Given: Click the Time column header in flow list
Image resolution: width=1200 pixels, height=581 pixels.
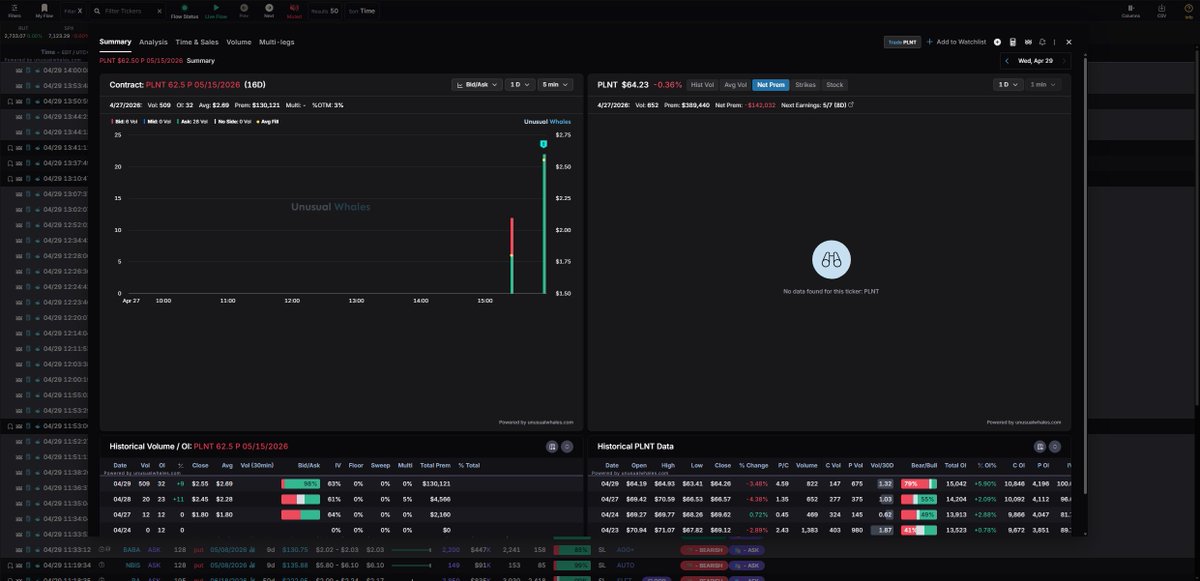Looking at the screenshot, I should (48, 51).
